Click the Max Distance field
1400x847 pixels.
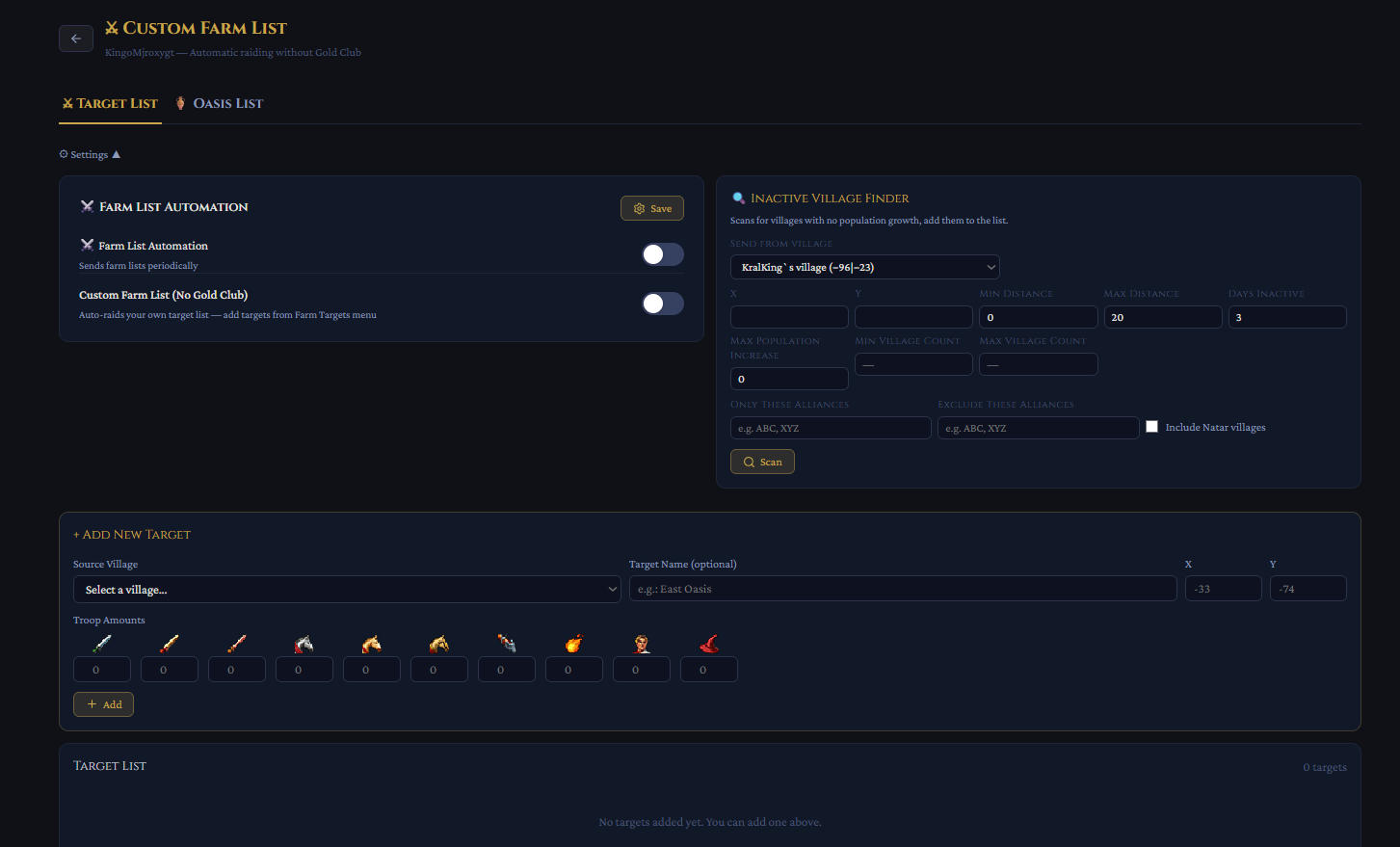pyautogui.click(x=1163, y=317)
